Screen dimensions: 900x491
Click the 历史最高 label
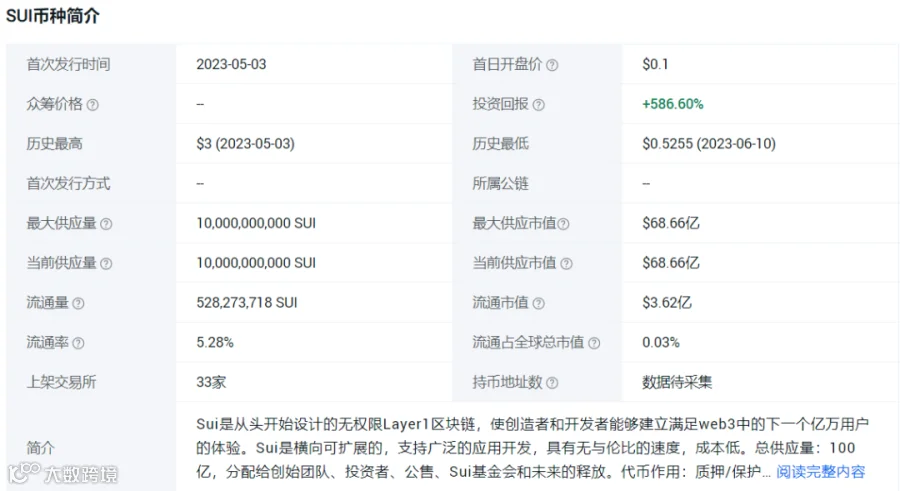(55, 144)
